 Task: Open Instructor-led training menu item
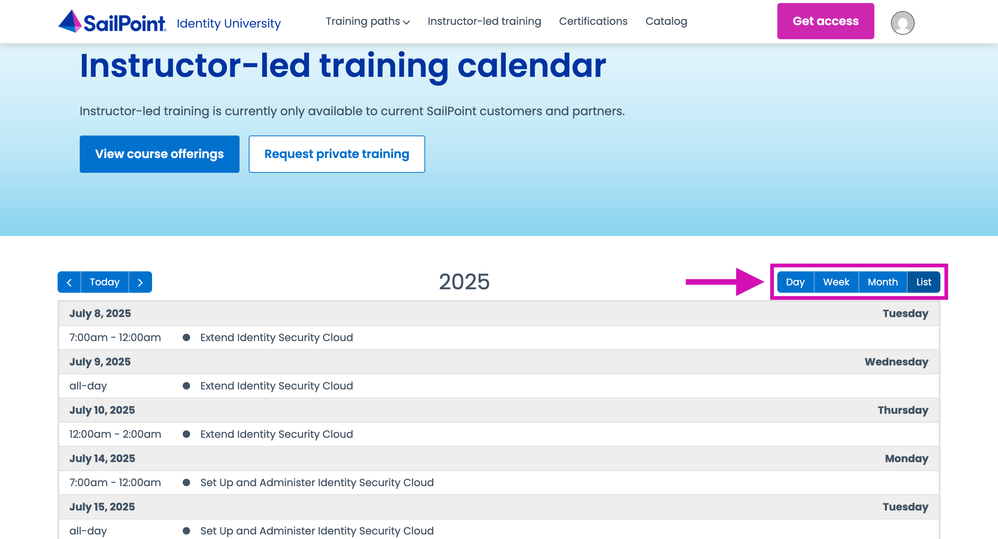484,21
